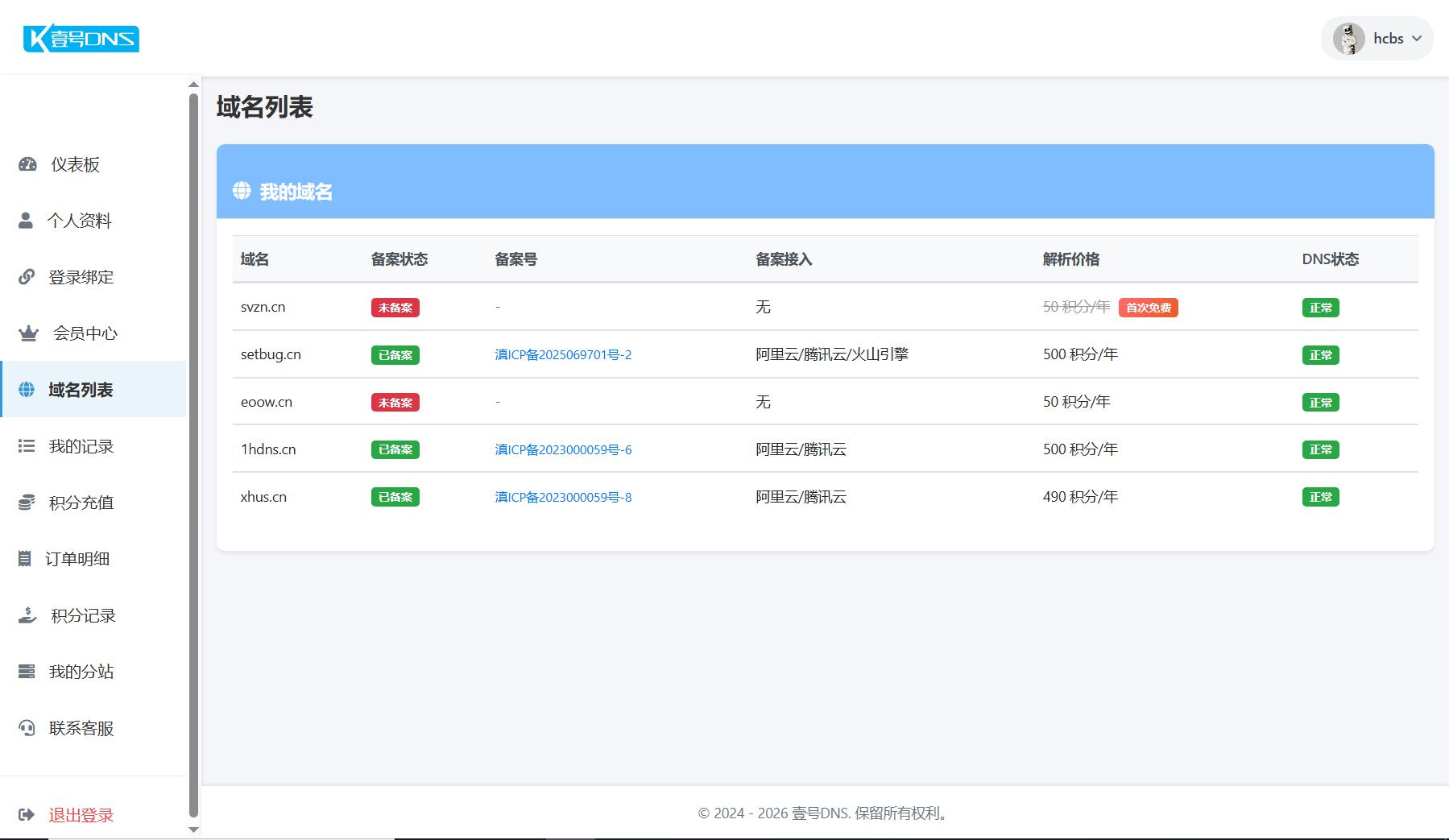
Task: Open 积分记录 menu item
Action: click(x=83, y=615)
